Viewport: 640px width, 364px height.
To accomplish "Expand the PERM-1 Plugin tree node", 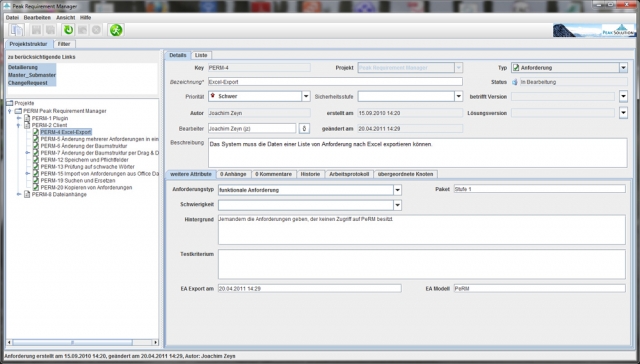I will point(19,118).
